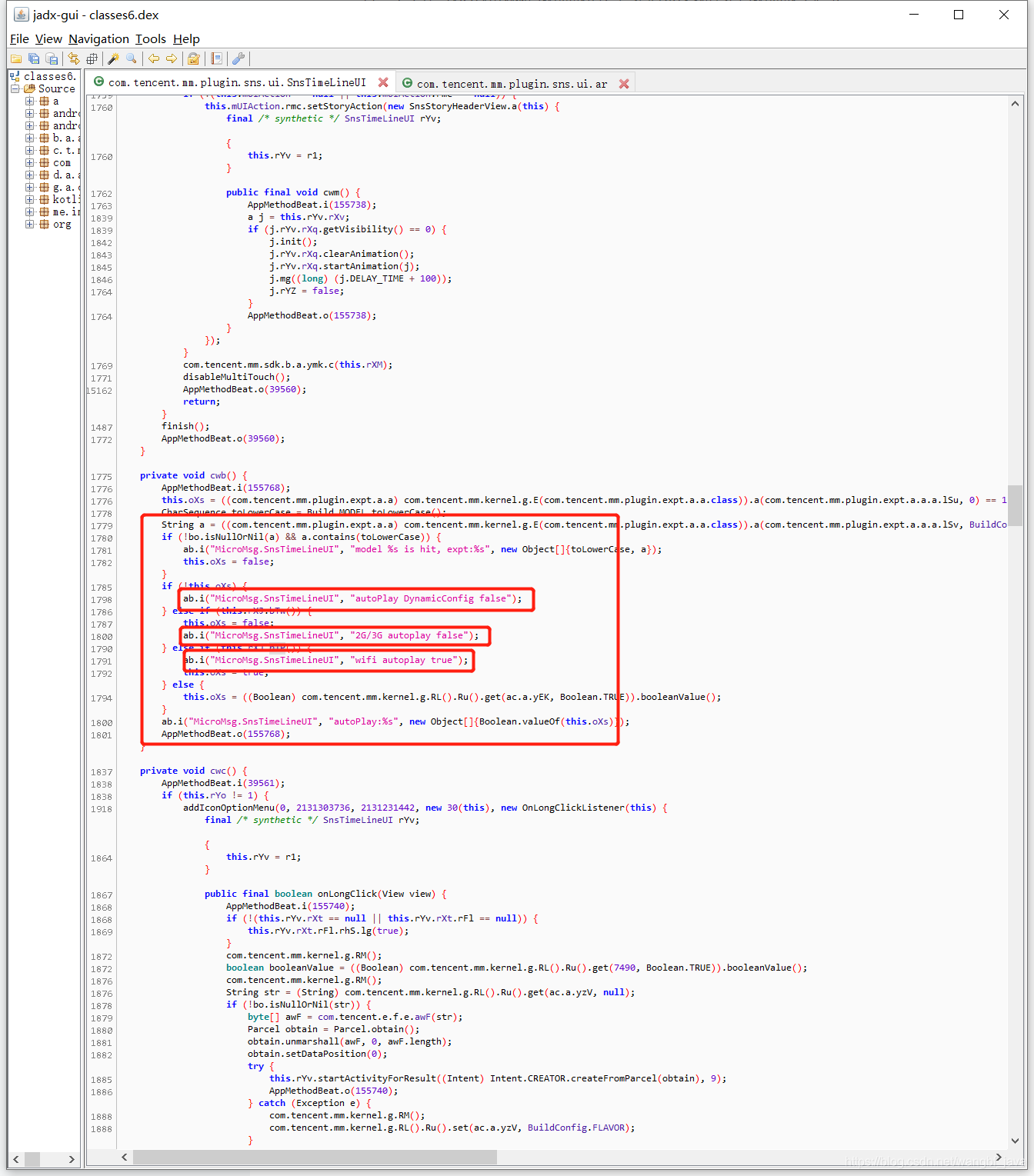The width and height of the screenshot is (1034, 1176).
Task: Expand the 'g.a.' package node
Action: tap(30, 187)
